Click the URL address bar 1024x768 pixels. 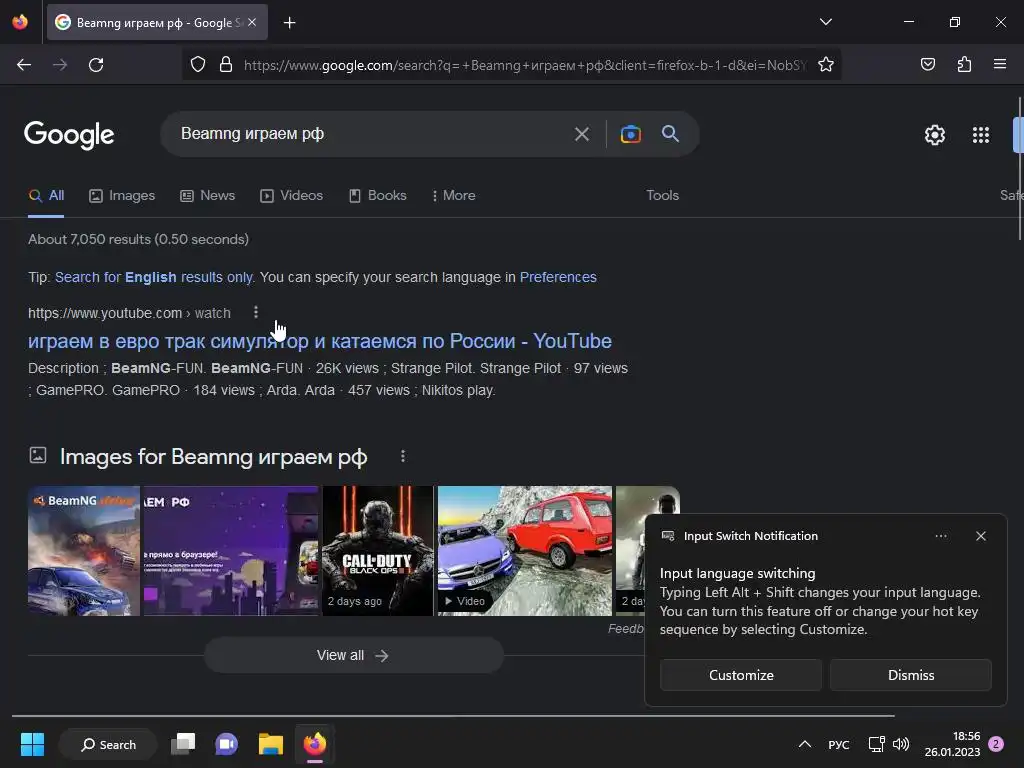(524, 65)
